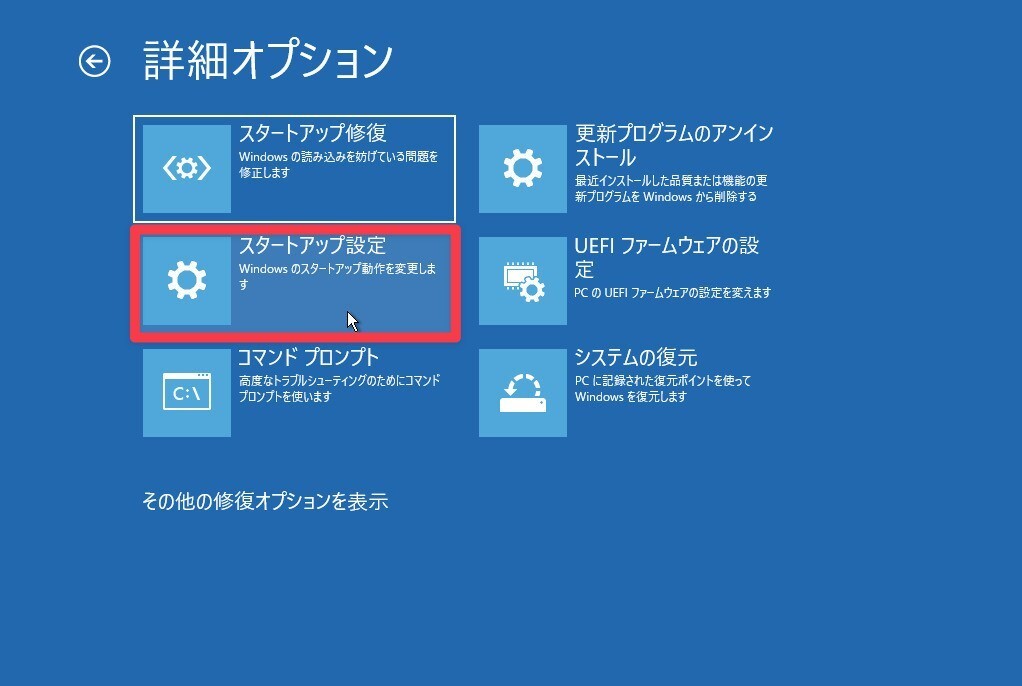Click text "PC の UEFI ファームウェアの設定を変えます"
1022x686 pixels.
tap(673, 293)
